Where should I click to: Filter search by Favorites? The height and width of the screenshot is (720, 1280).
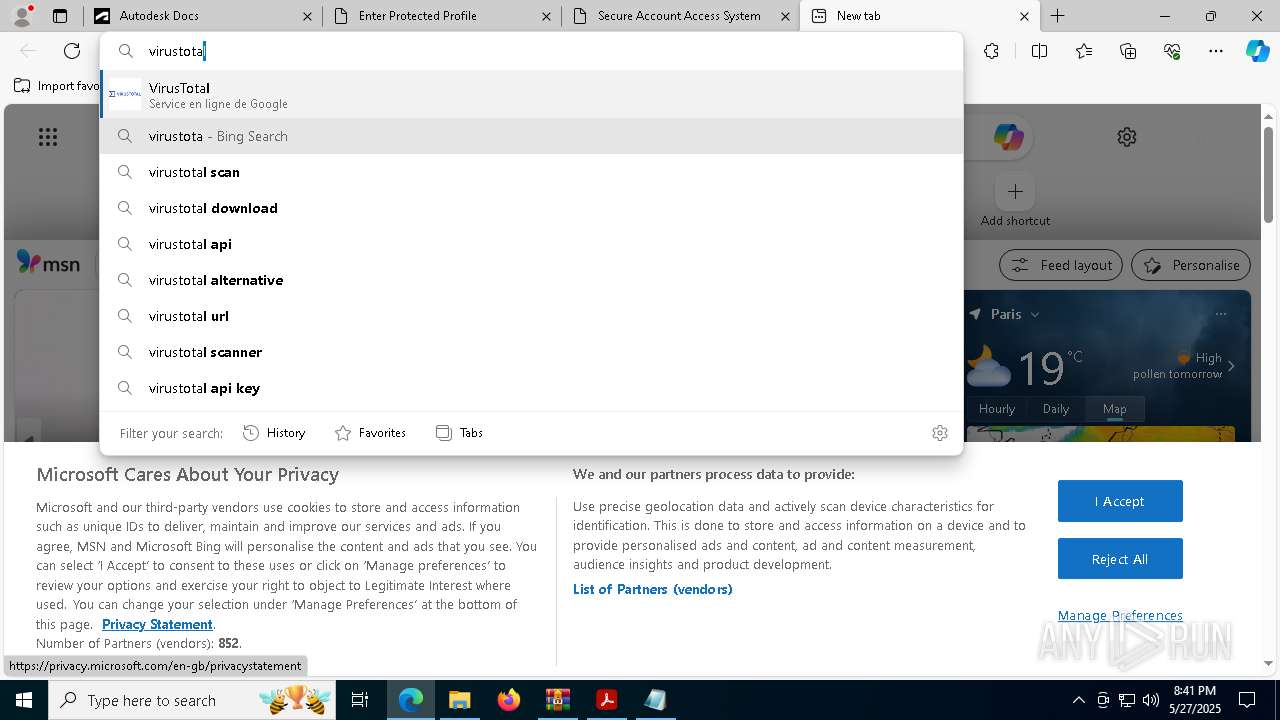point(370,433)
